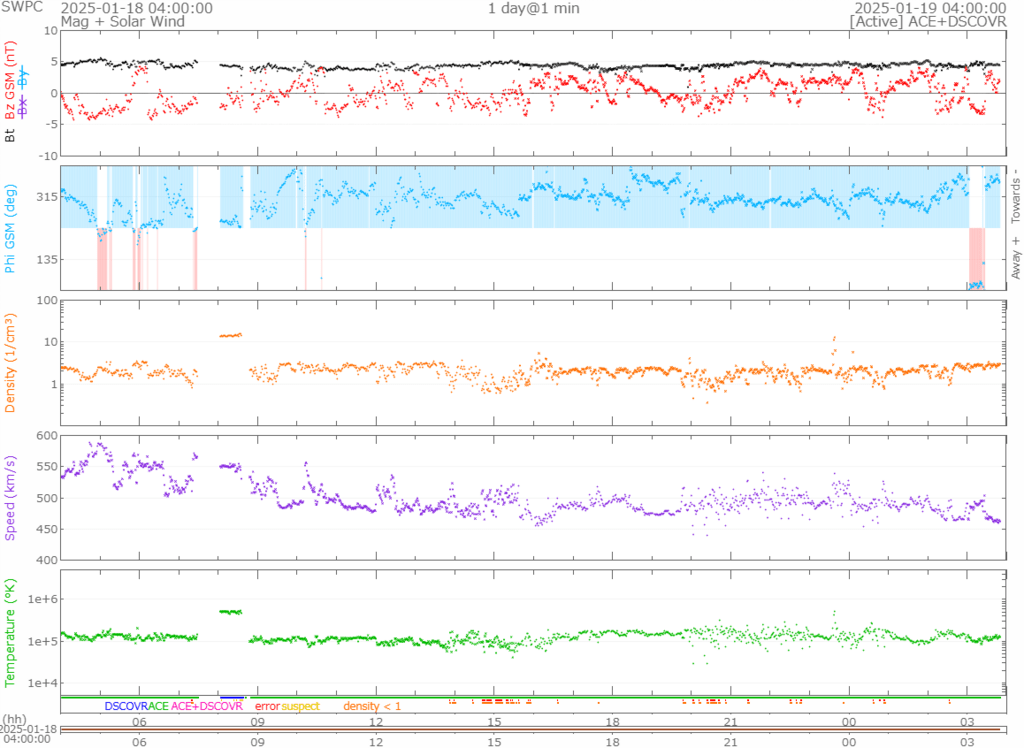Image resolution: width=1024 pixels, height=748 pixels.
Task: Click the Speed (km/s) axis label
Action: [13, 497]
